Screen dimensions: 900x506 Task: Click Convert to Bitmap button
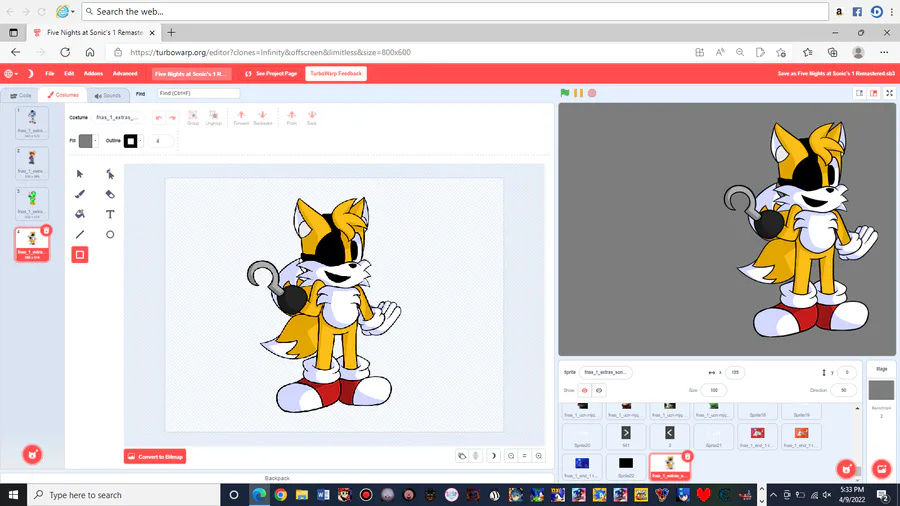155,457
